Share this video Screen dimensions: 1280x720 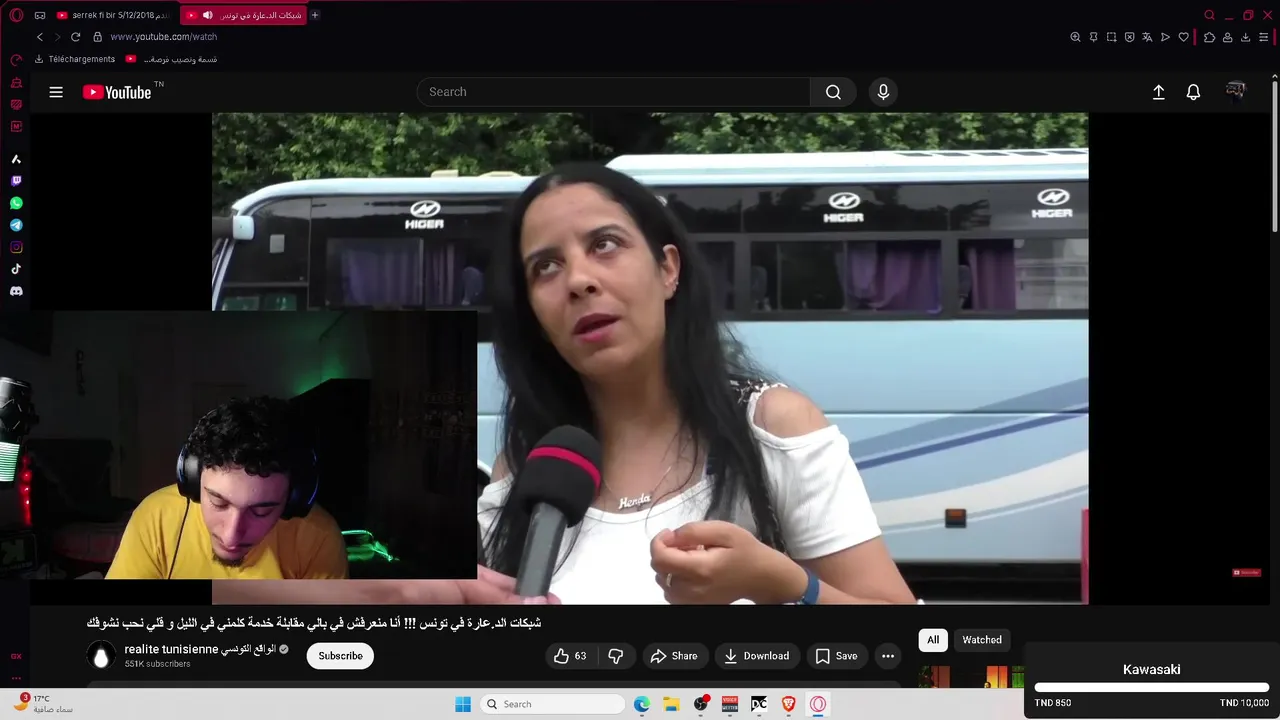tap(675, 656)
